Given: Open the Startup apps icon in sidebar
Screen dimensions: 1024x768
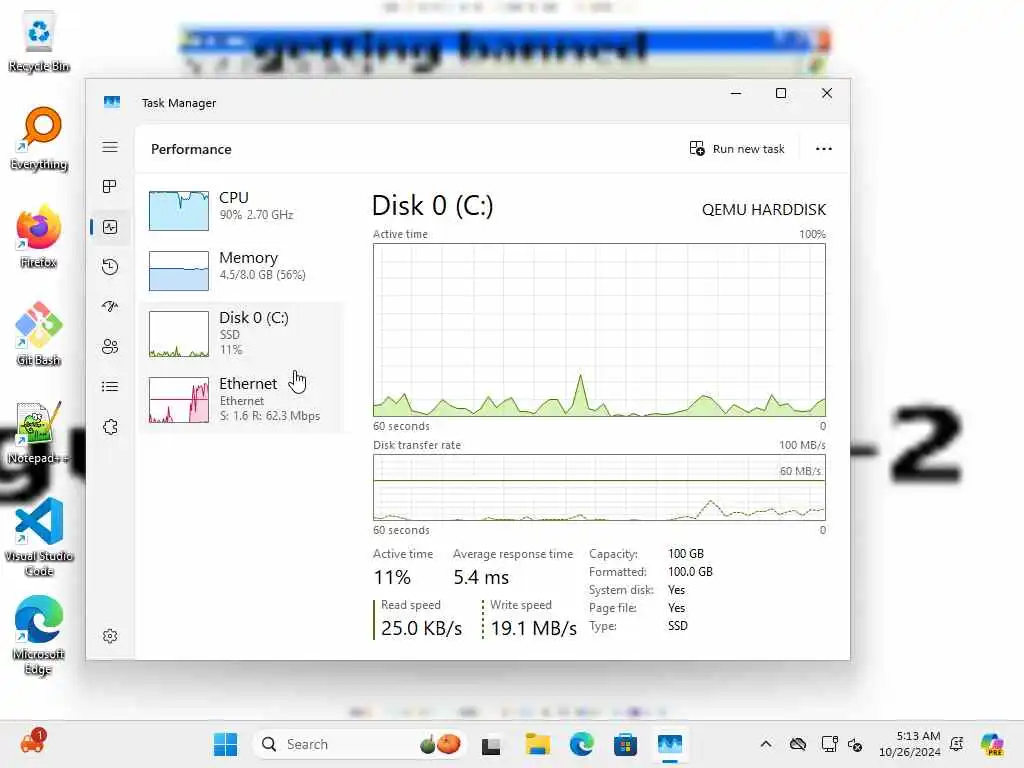Looking at the screenshot, I should tap(110, 306).
